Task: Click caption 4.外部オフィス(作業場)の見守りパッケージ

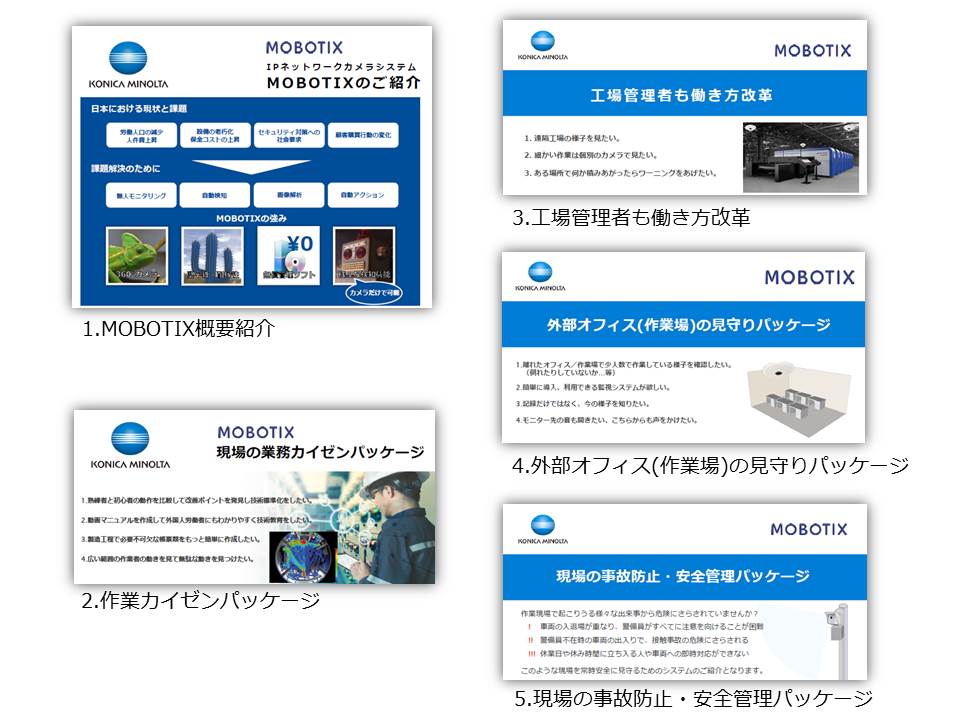Action: (711, 466)
